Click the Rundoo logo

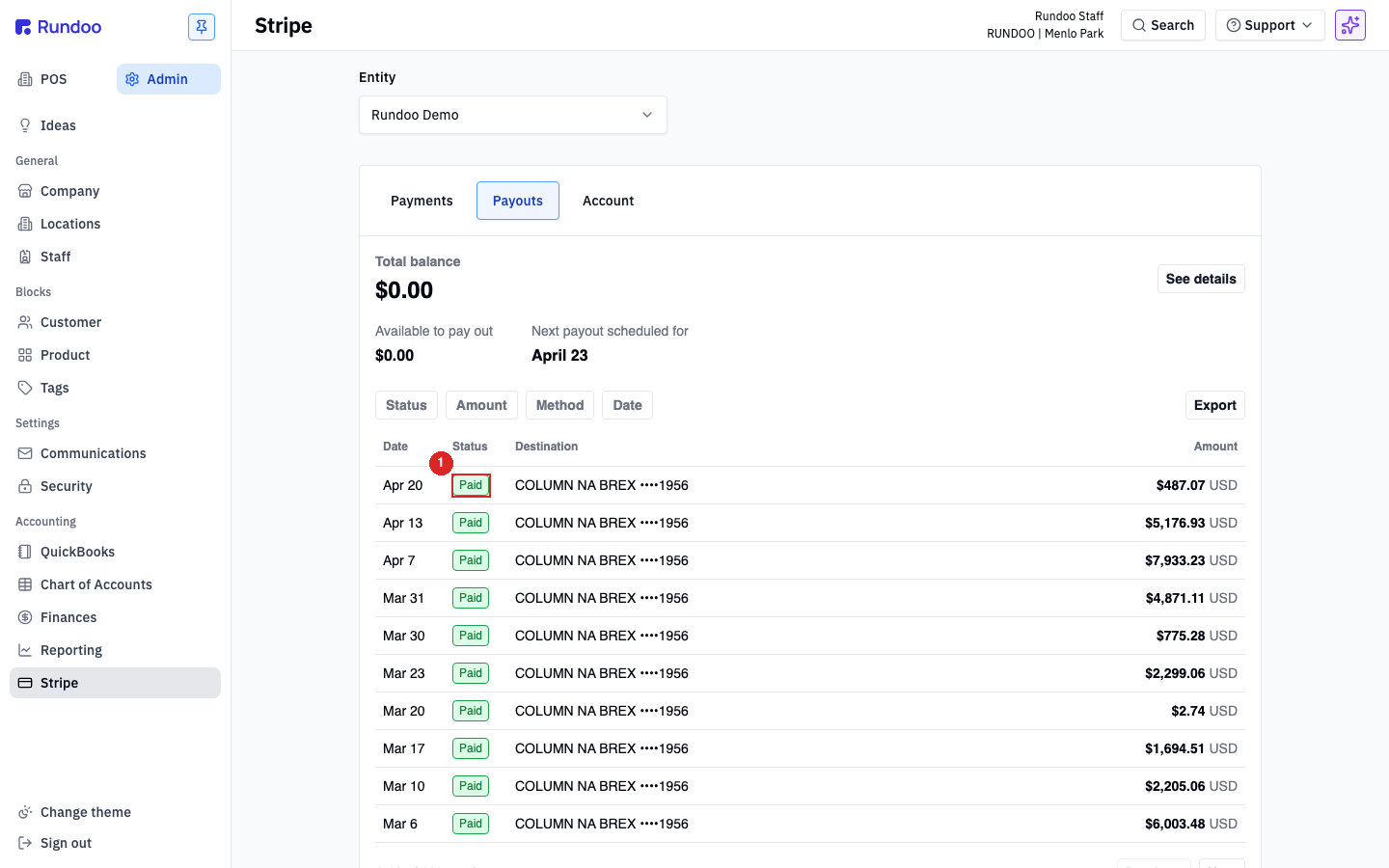58,27
